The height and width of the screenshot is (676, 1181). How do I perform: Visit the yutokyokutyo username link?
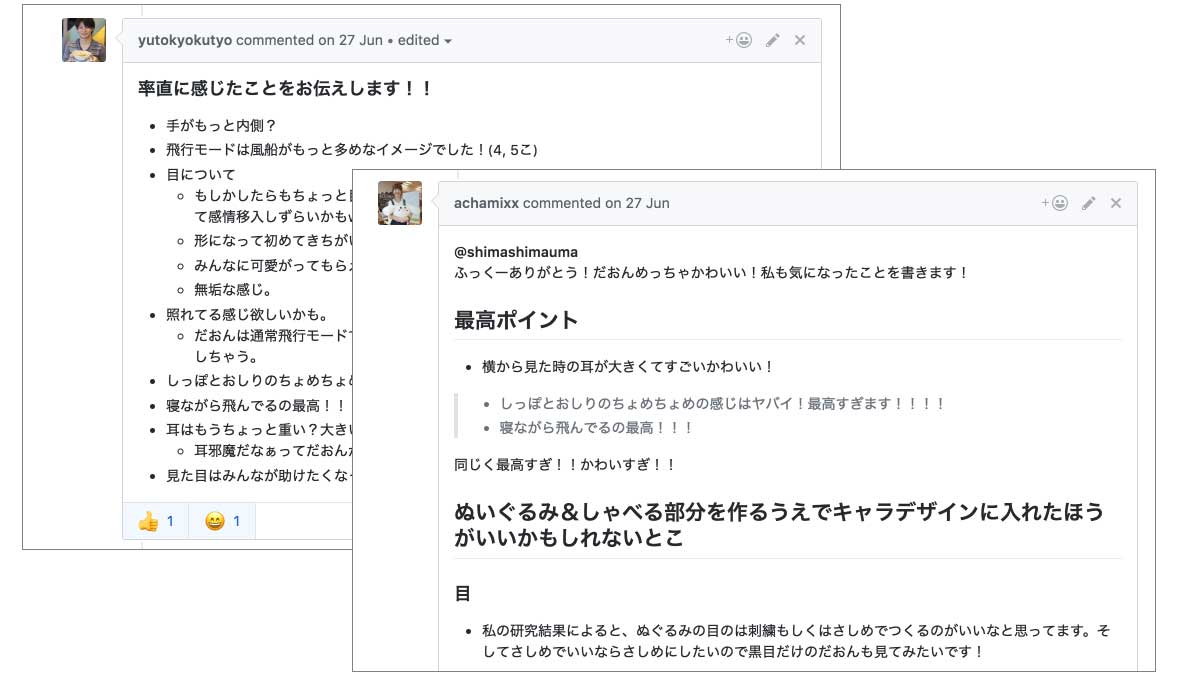pyautogui.click(x=185, y=41)
